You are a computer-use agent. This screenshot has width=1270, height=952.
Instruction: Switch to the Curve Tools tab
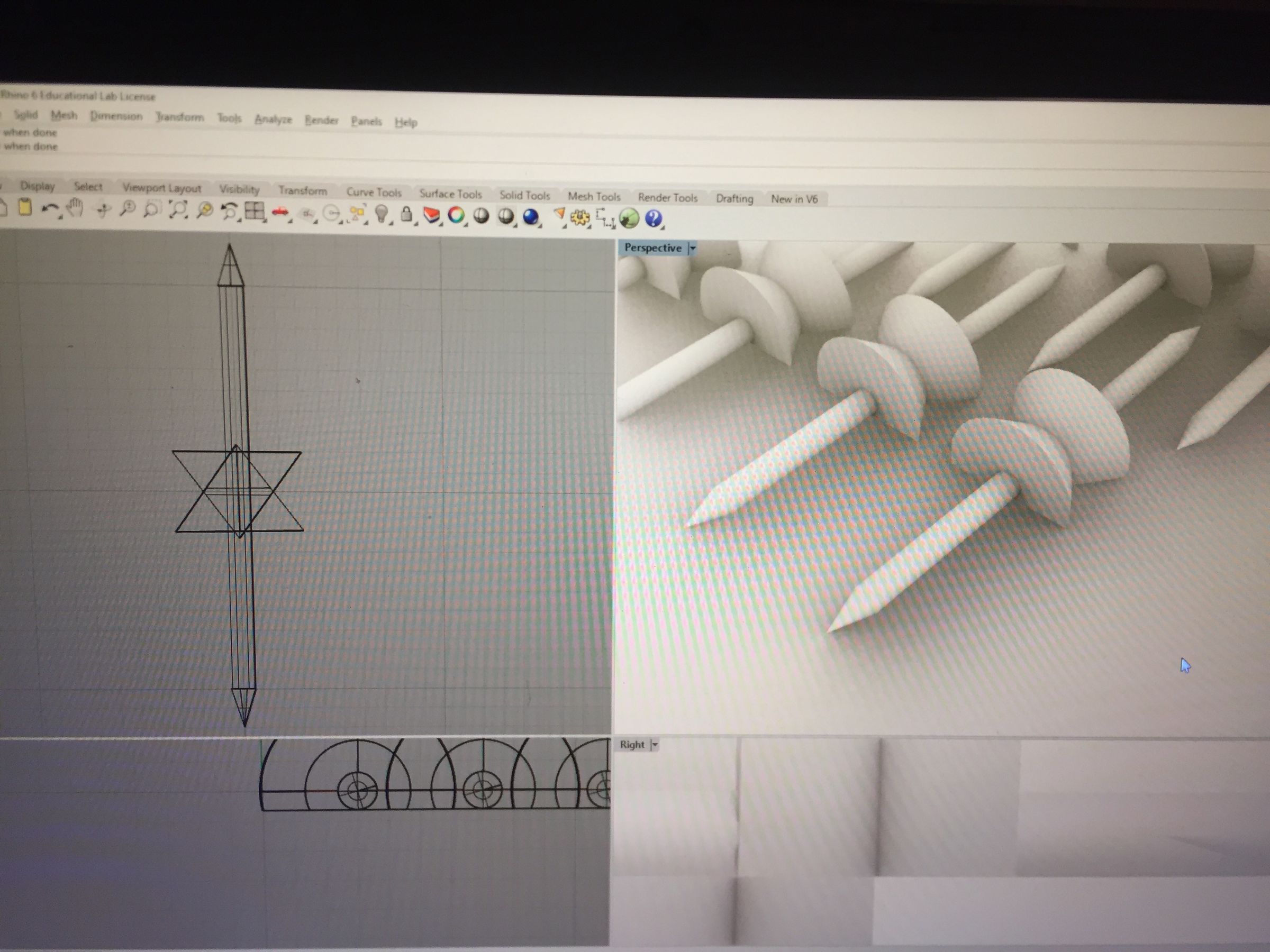click(x=374, y=192)
